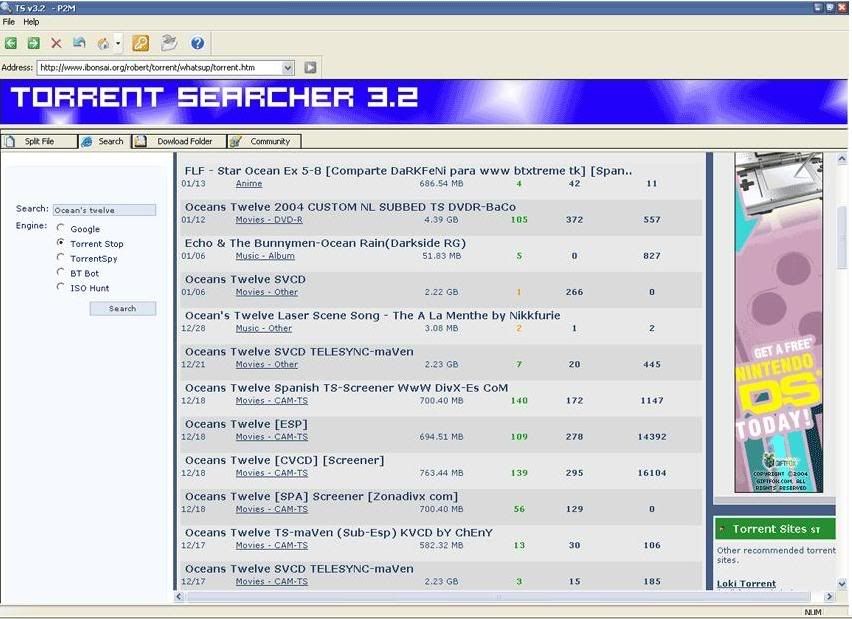This screenshot has width=852, height=619.
Task: Follow the Music - Album category link
Action: click(265, 256)
